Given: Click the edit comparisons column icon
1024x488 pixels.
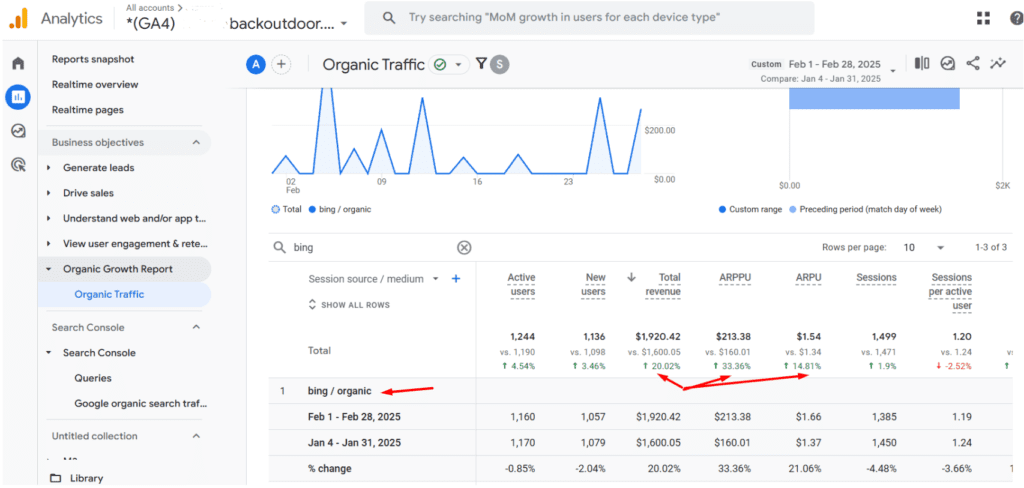Looking at the screenshot, I should click(x=922, y=64).
